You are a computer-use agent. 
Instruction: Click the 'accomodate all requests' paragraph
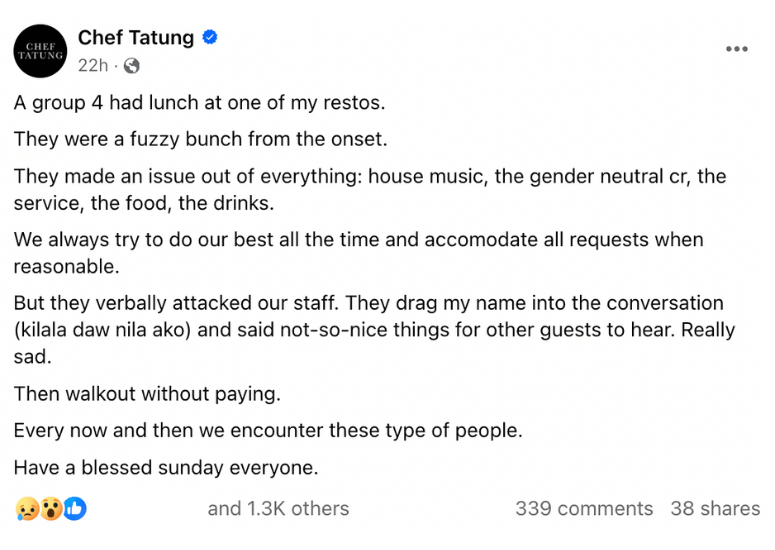click(358, 253)
